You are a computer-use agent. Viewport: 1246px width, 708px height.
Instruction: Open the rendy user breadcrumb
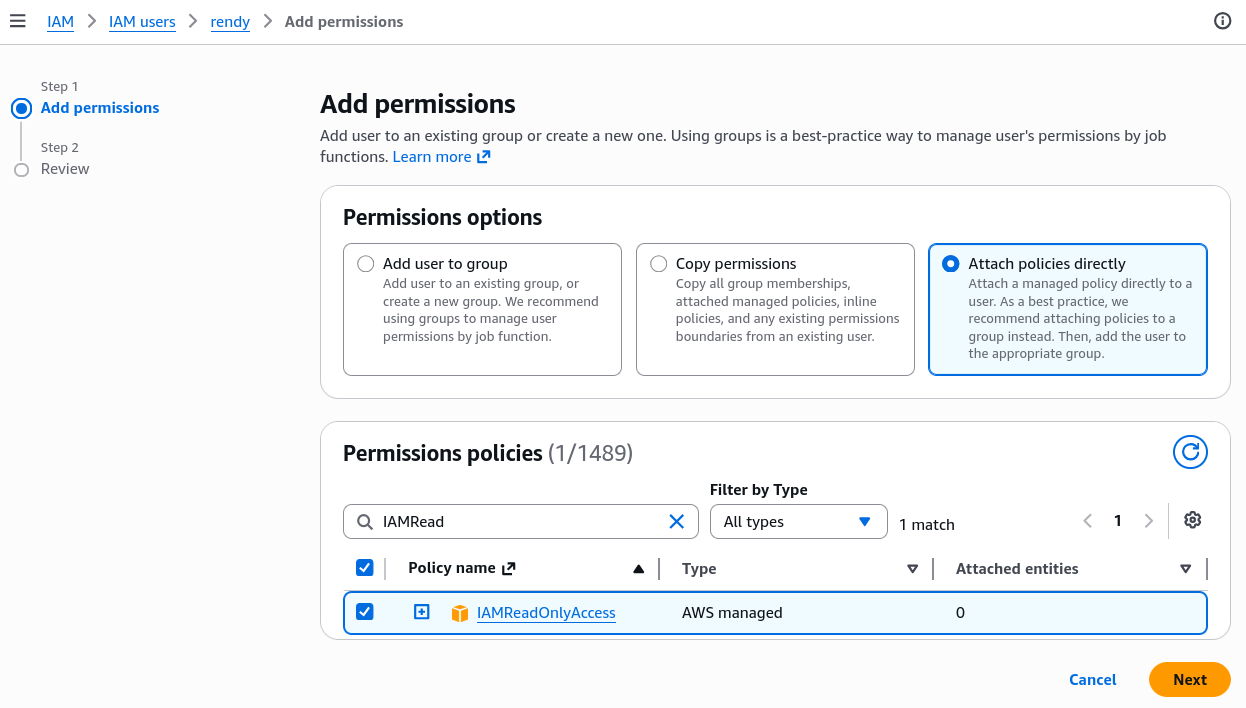(230, 21)
